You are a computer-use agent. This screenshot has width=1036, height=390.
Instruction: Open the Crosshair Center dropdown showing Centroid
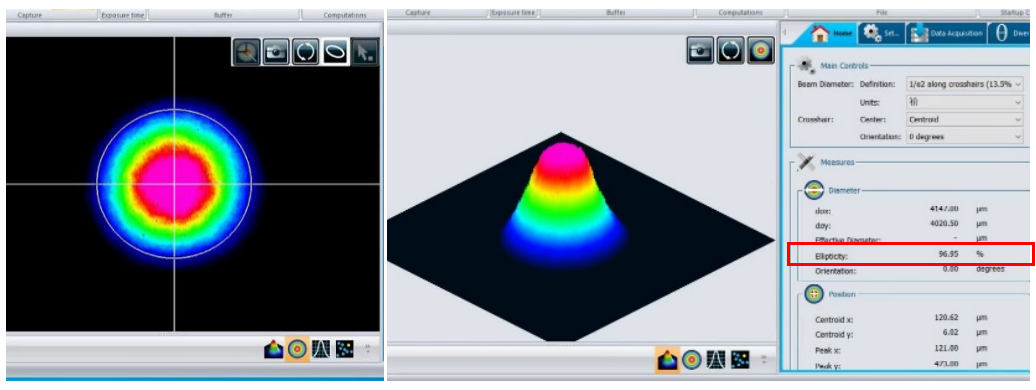point(965,120)
